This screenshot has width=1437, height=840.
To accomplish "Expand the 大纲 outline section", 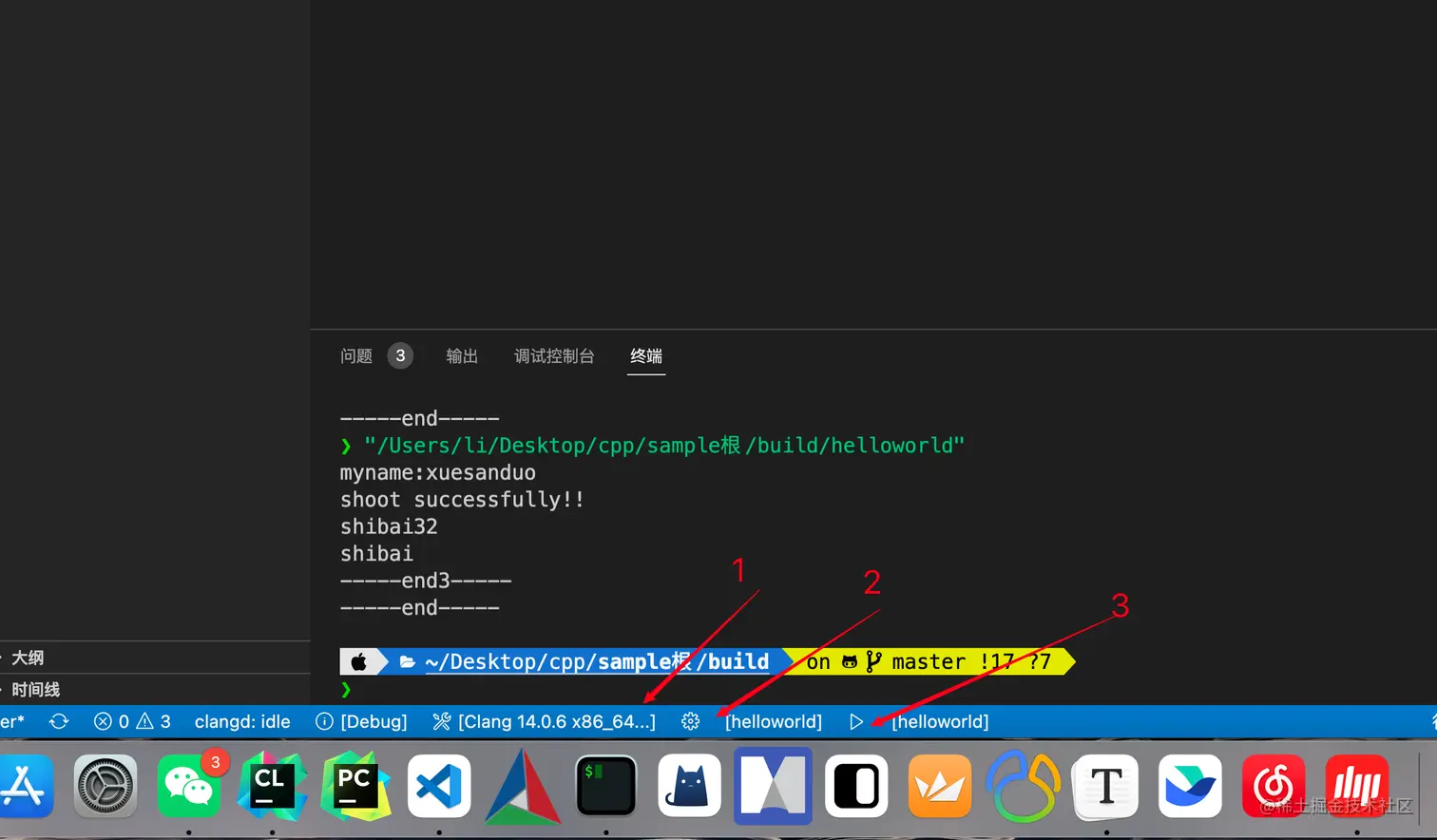I will (x=155, y=658).
